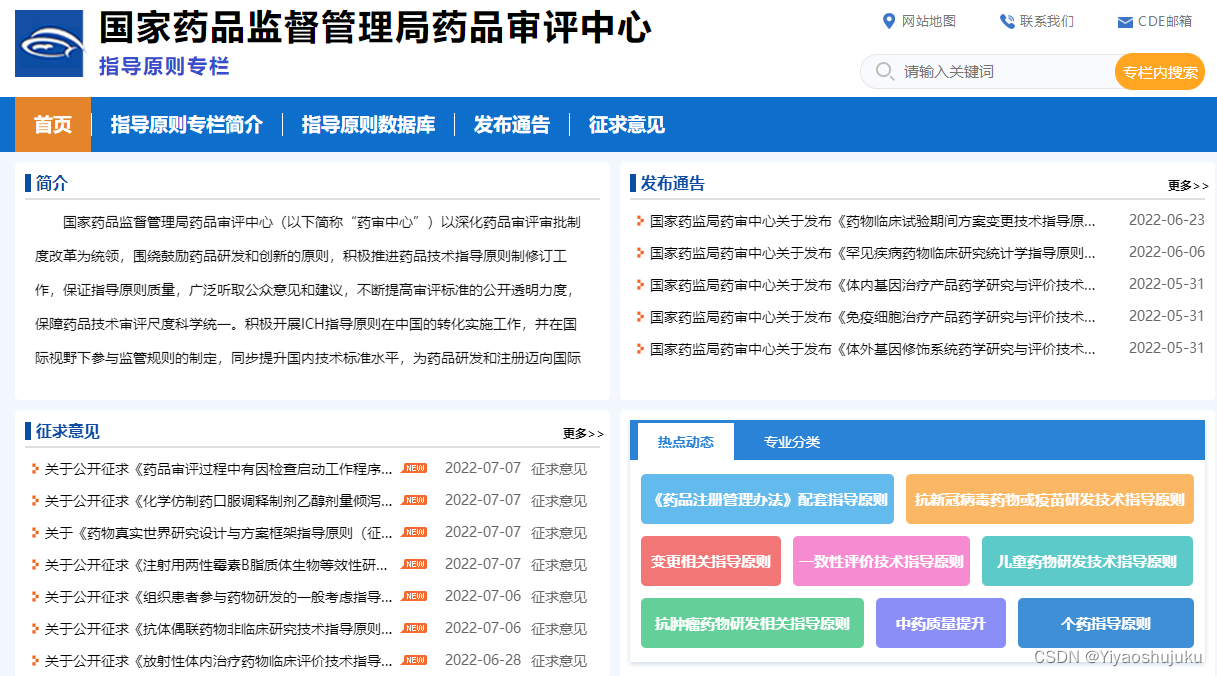Open 《药品注册管理办法》配套指导原则 tile
Screen dimensions: 1217x676
(x=767, y=499)
